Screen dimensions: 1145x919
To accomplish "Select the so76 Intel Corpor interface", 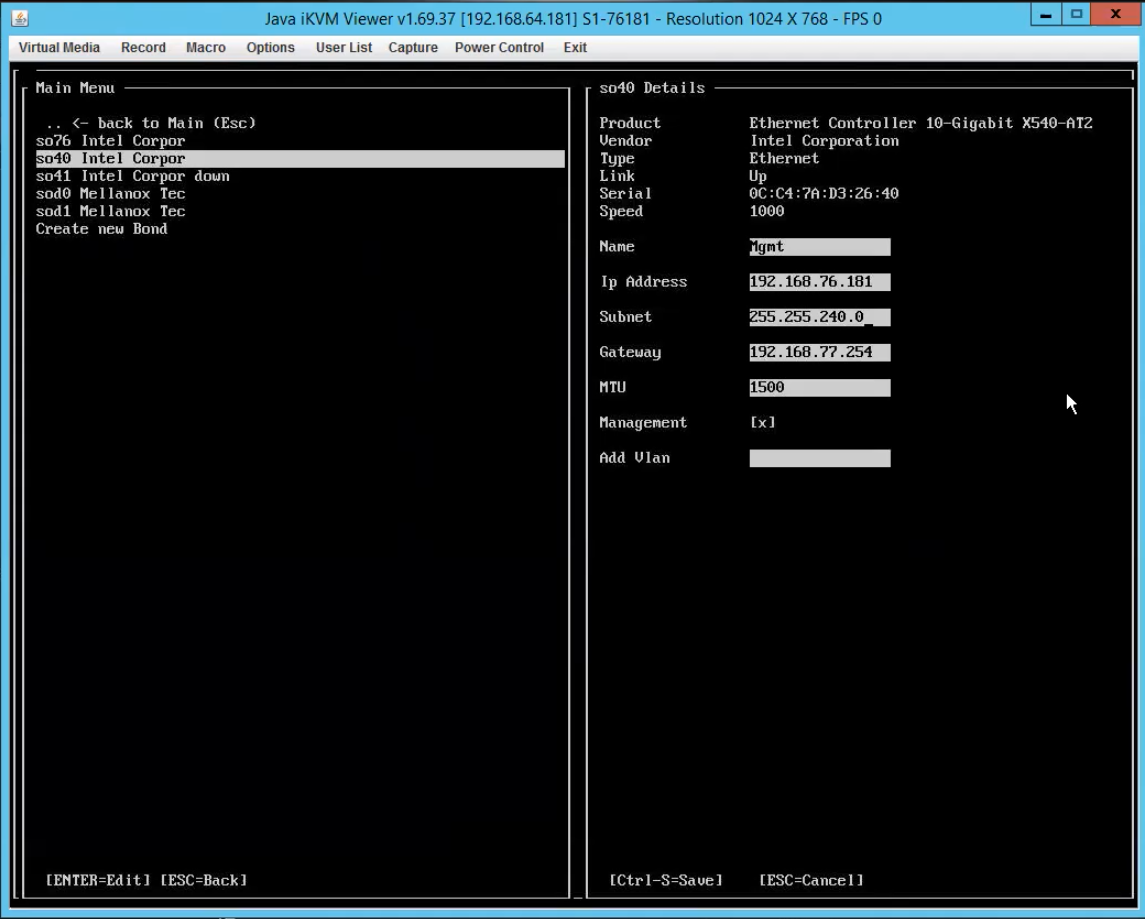I will click(111, 141).
